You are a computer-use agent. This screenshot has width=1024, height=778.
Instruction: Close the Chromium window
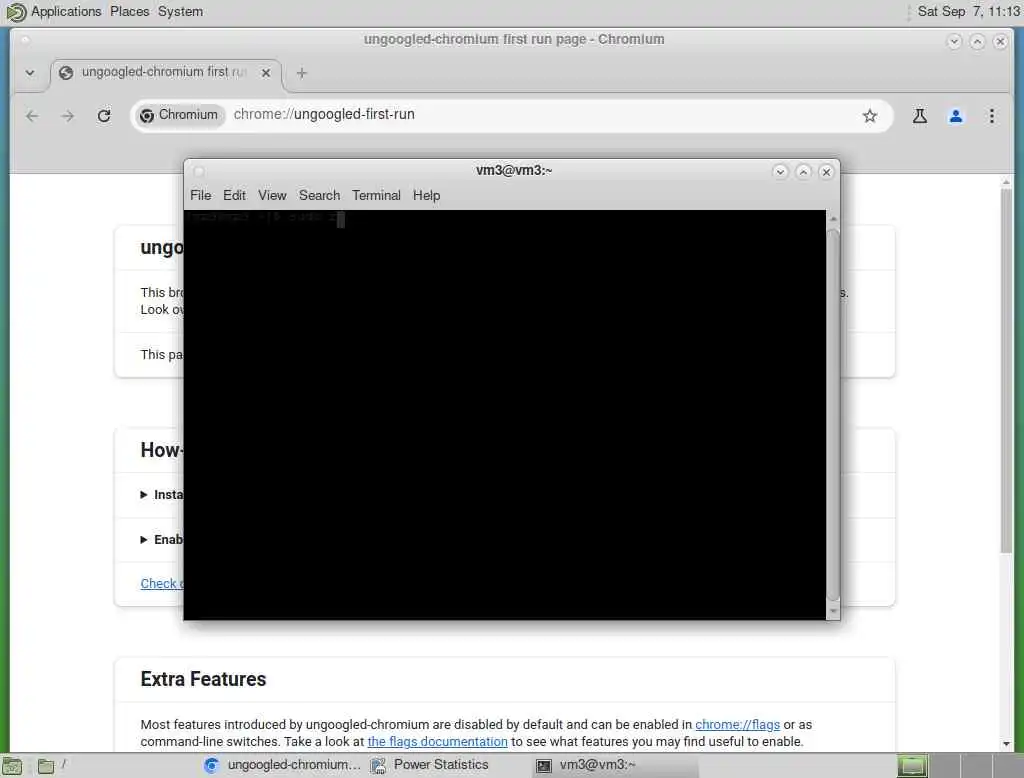click(1000, 41)
